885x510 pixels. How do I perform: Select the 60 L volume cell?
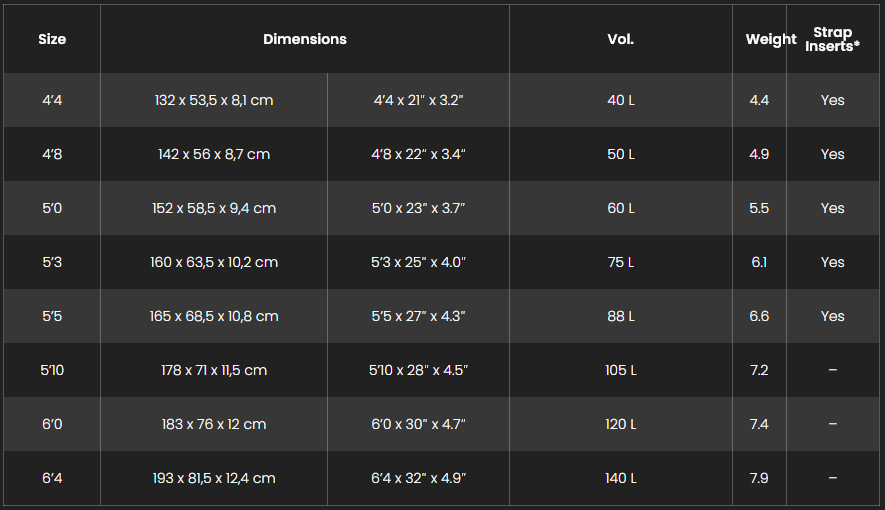tap(621, 208)
